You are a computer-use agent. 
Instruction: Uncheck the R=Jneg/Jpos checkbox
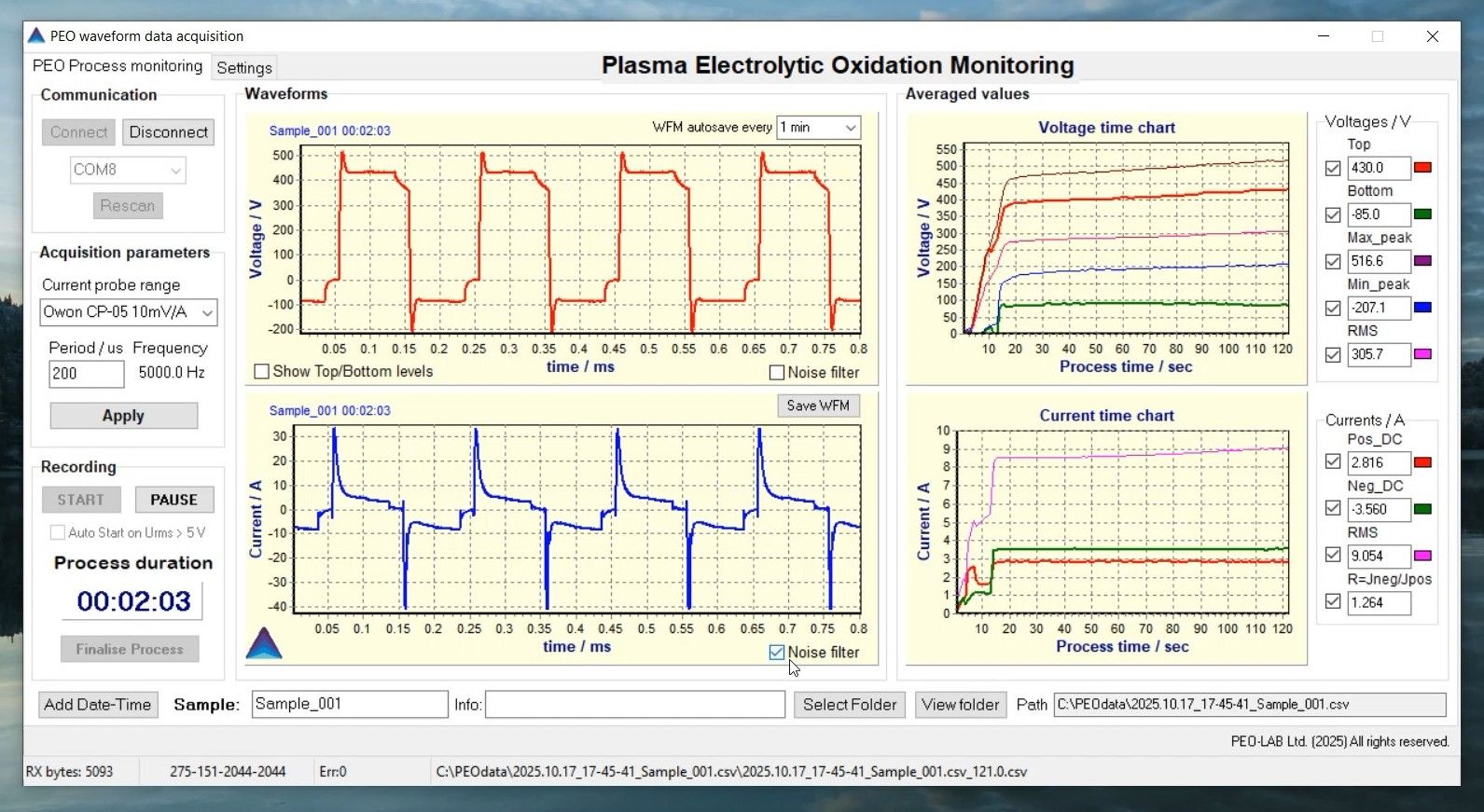click(x=1333, y=602)
